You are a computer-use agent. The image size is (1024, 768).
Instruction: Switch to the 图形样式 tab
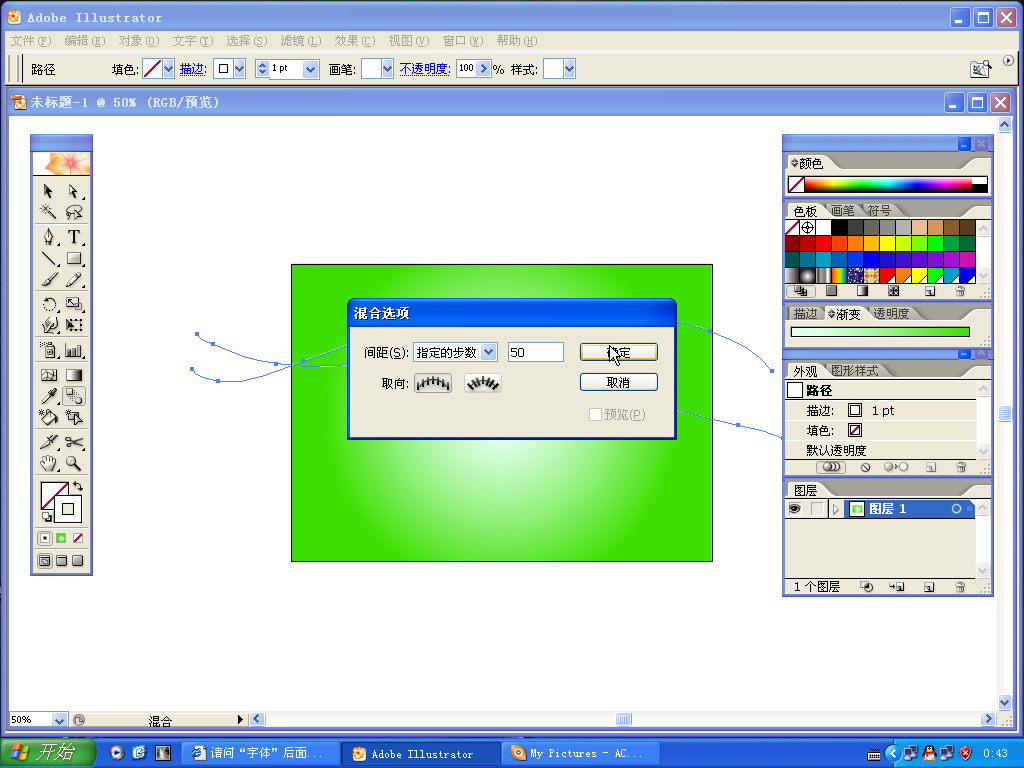click(x=855, y=371)
